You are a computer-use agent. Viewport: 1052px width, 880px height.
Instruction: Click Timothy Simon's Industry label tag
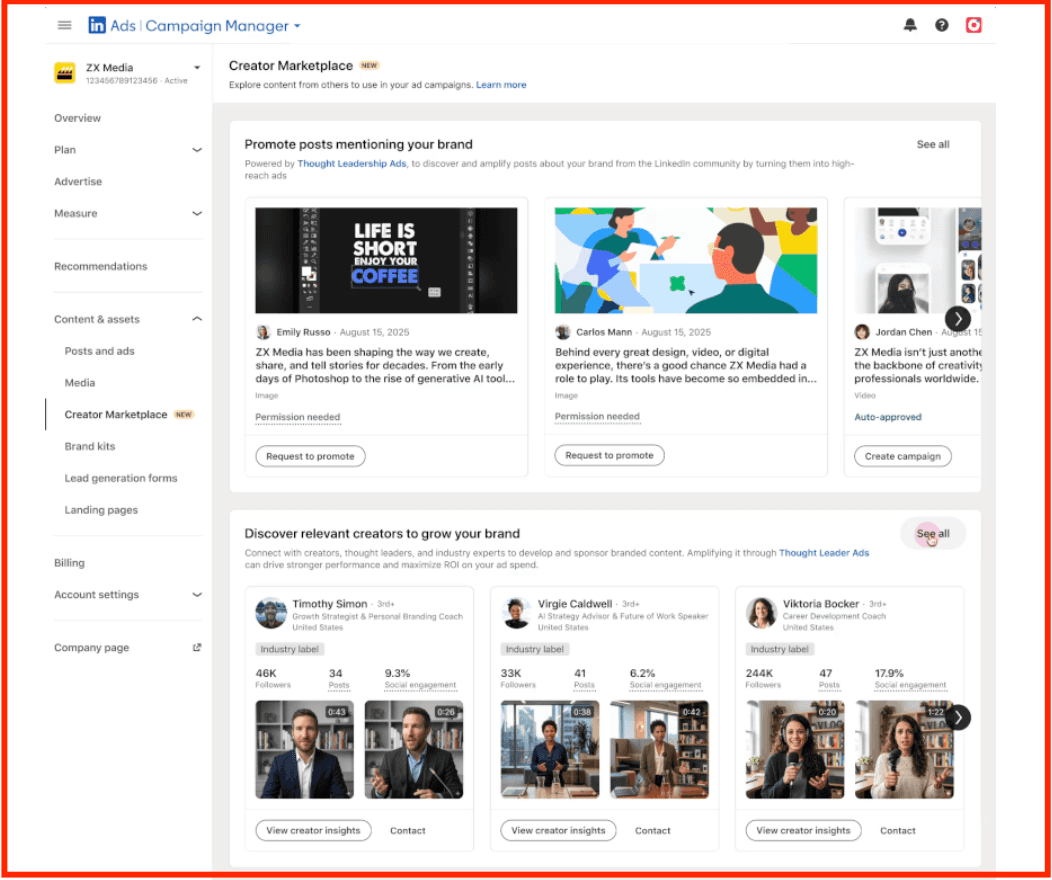pos(290,649)
